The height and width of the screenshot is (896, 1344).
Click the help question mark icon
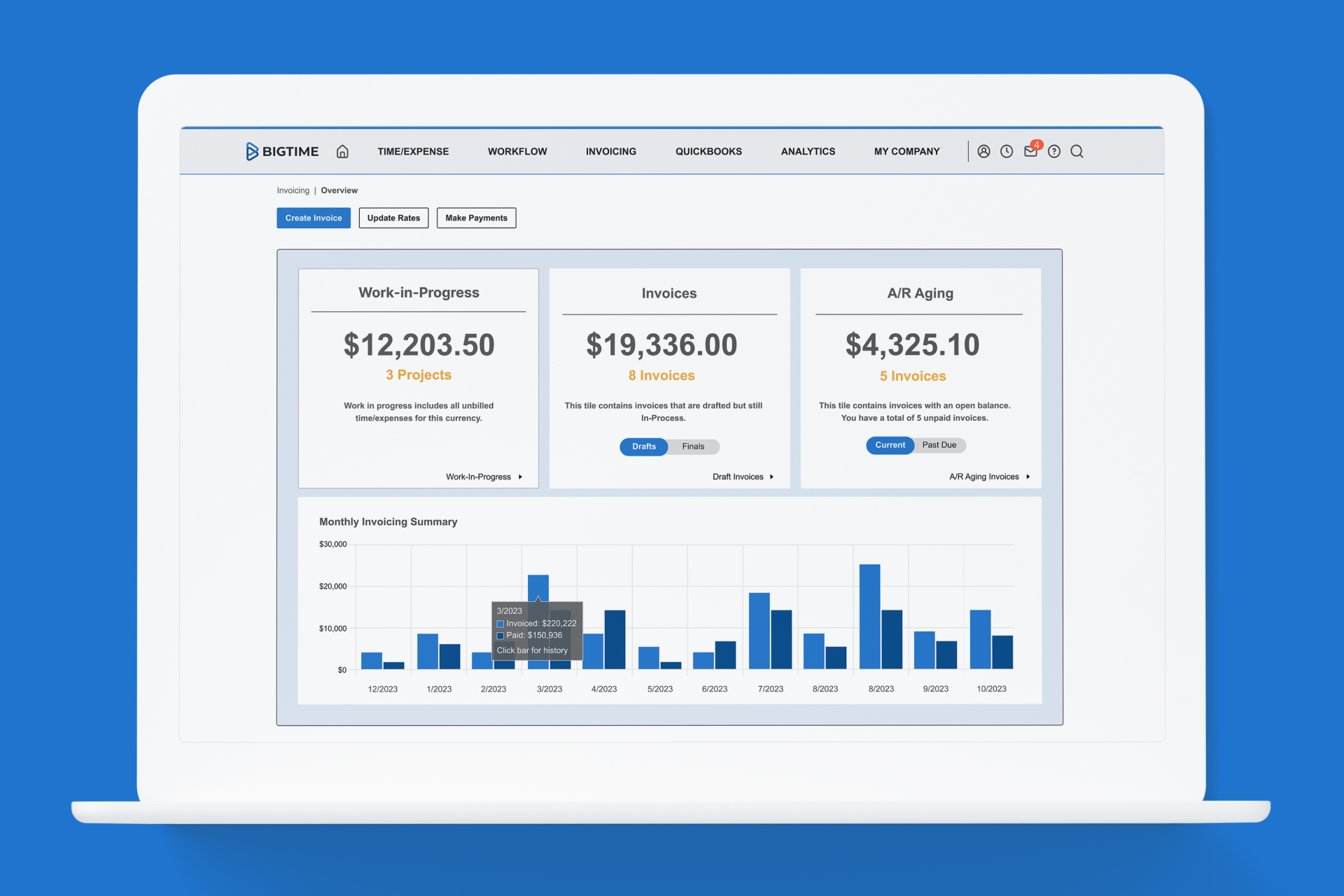coord(1054,151)
